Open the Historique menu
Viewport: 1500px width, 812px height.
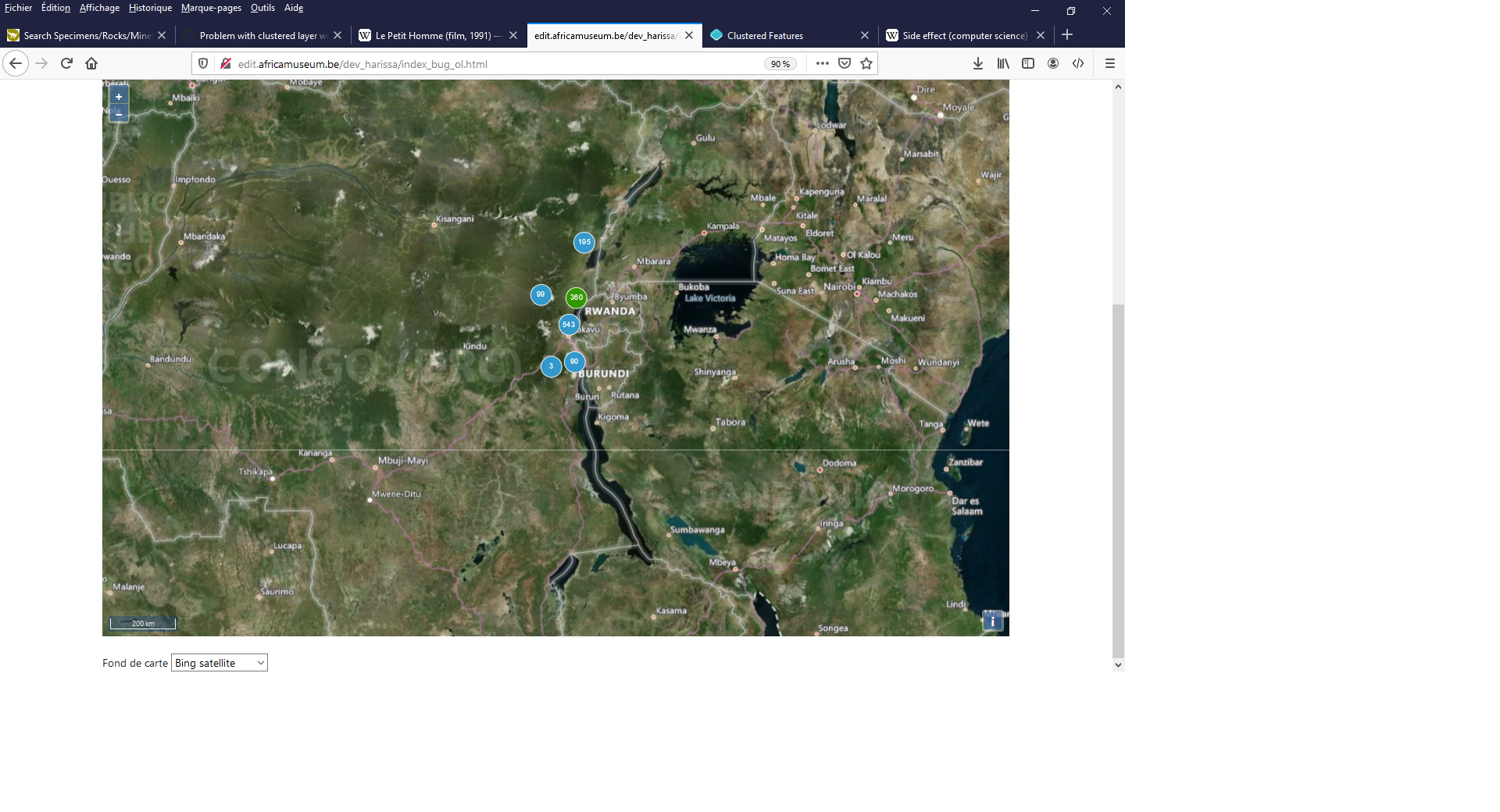click(150, 8)
